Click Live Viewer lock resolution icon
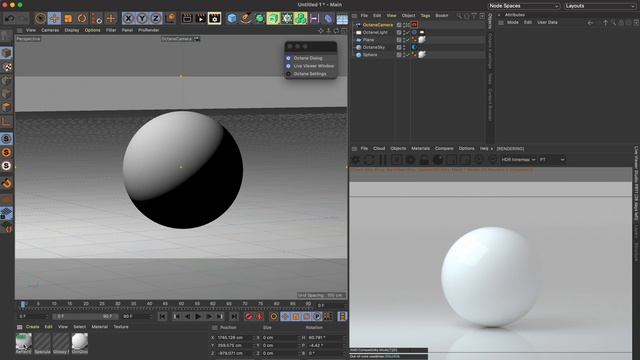640x360 pixels. (x=424, y=160)
